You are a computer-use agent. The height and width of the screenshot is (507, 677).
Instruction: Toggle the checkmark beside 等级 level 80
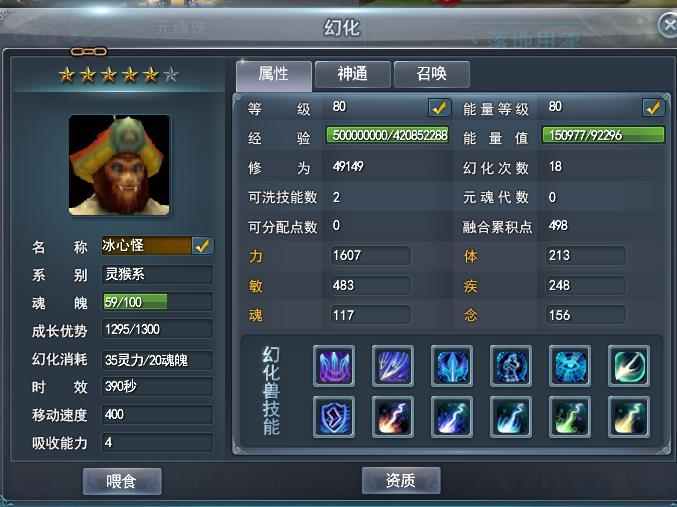[439, 108]
